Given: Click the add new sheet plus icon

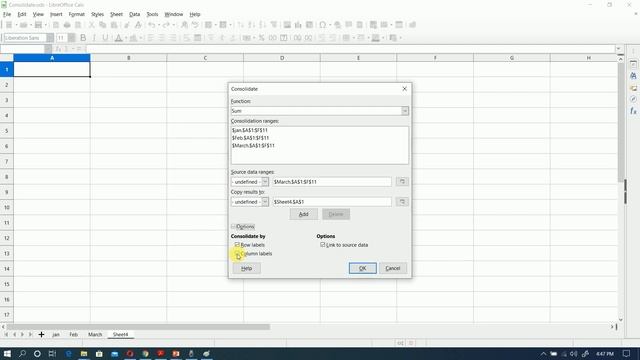Looking at the screenshot, I should click(x=41, y=335).
